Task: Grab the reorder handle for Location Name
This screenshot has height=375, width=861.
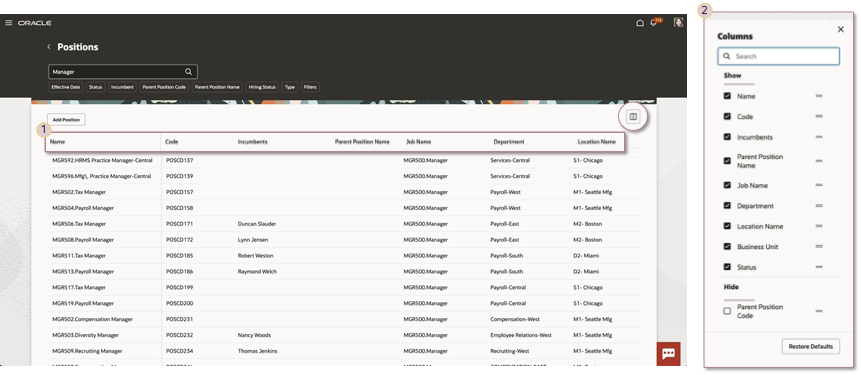Action: [x=819, y=226]
